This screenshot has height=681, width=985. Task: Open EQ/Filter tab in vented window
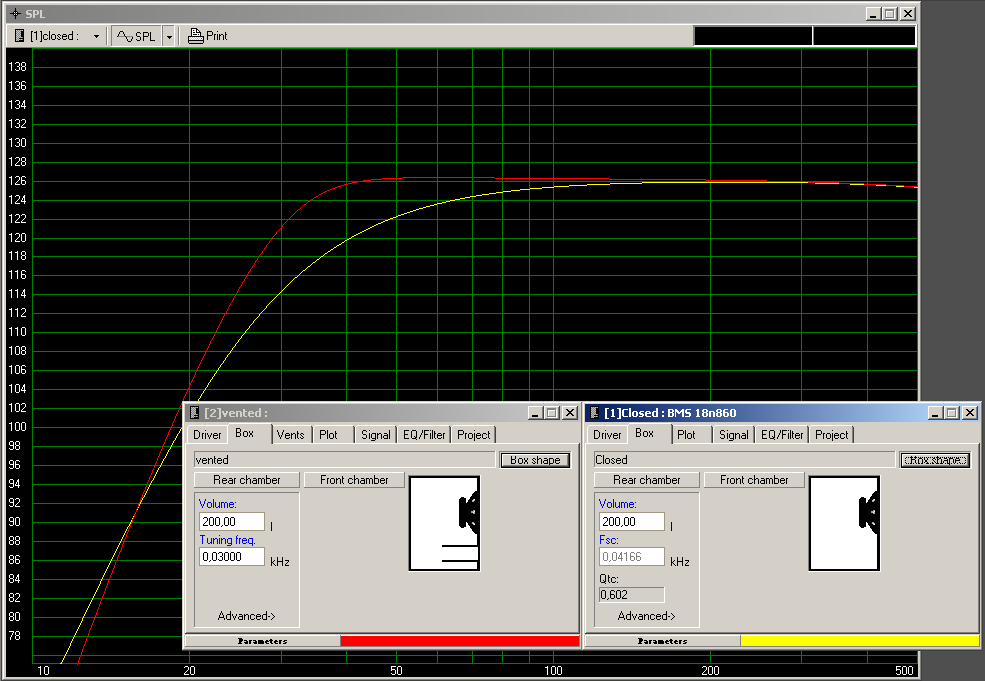(x=424, y=435)
